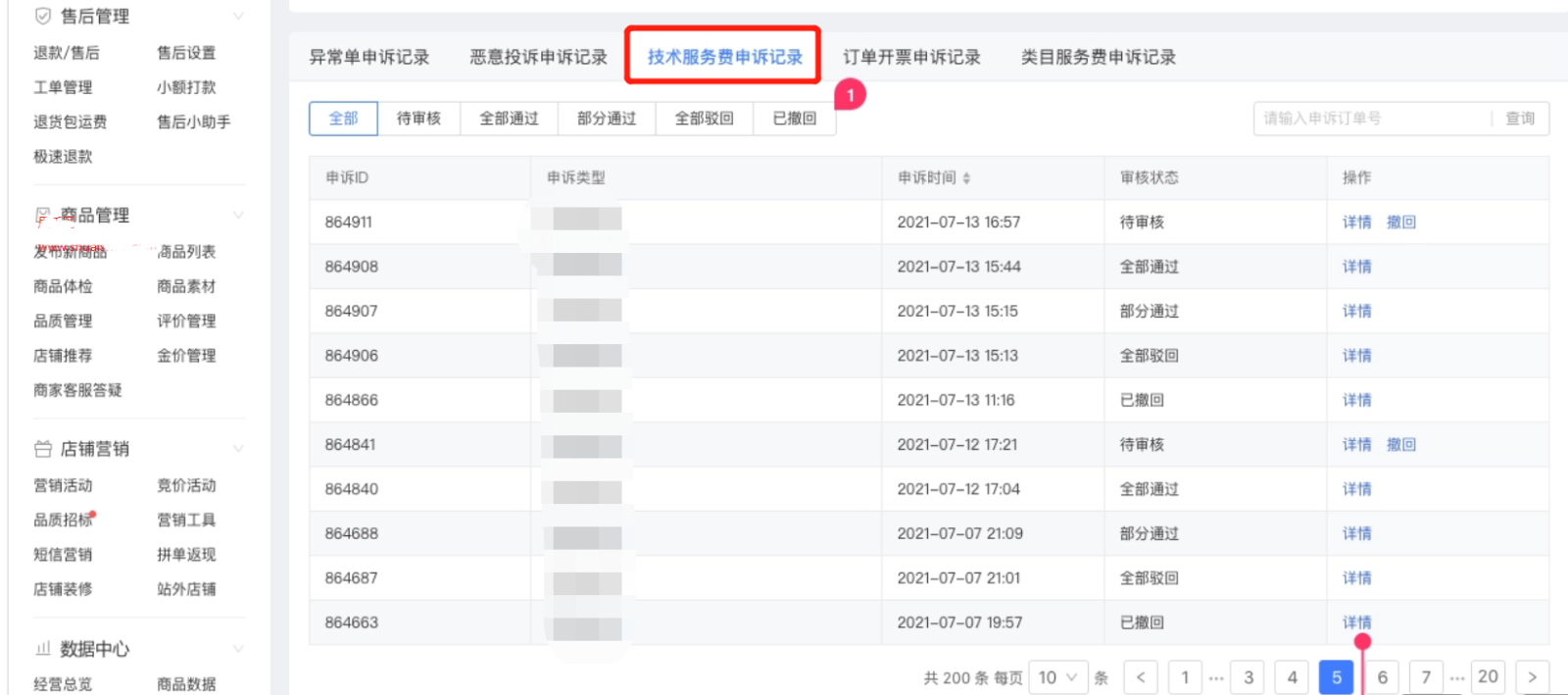The width and height of the screenshot is (1568, 695).
Task: Click the 售后管理 shield icon
Action: tap(43, 16)
